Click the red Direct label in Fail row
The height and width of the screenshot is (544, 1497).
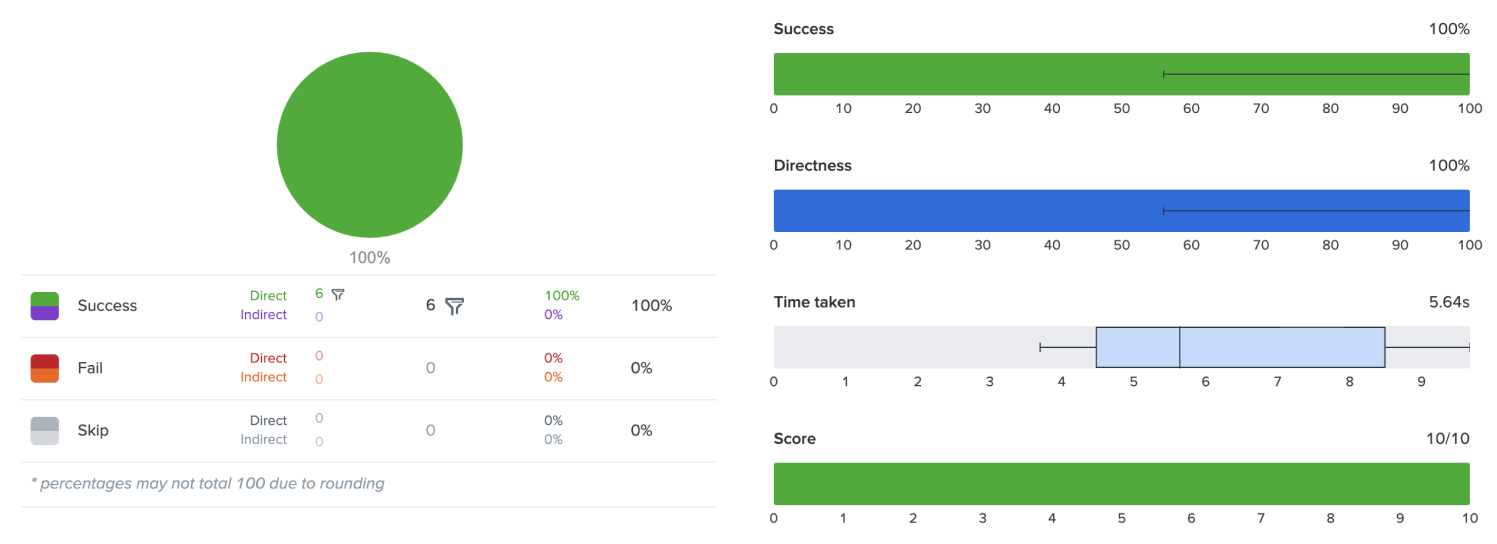(x=268, y=358)
